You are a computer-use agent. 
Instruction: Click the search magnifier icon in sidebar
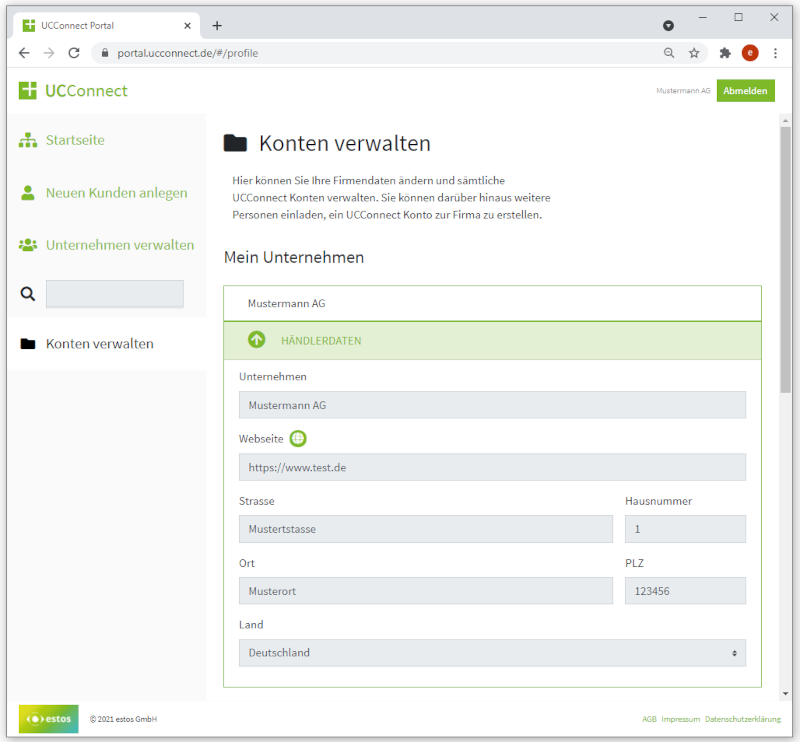point(28,294)
